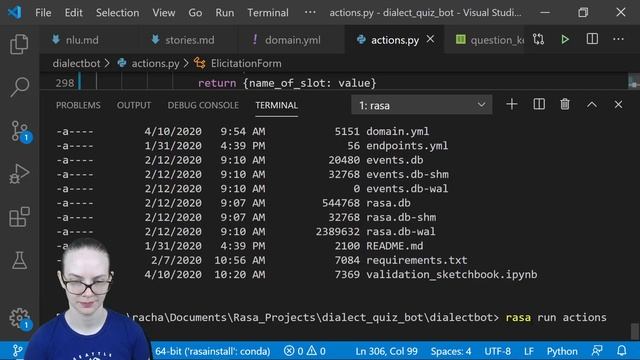Image resolution: width=640 pixels, height=360 pixels.
Task: Open the editor More Actions ellipsis
Action: [618, 39]
